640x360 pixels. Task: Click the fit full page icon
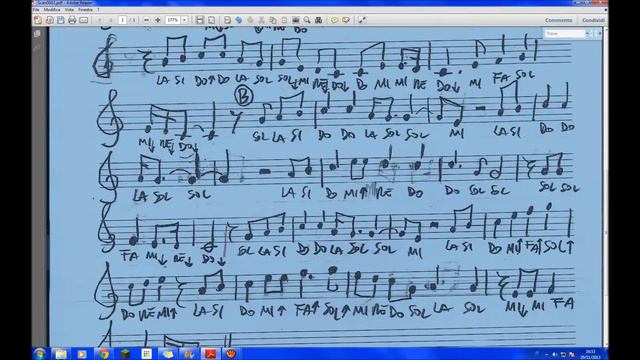(x=211, y=20)
